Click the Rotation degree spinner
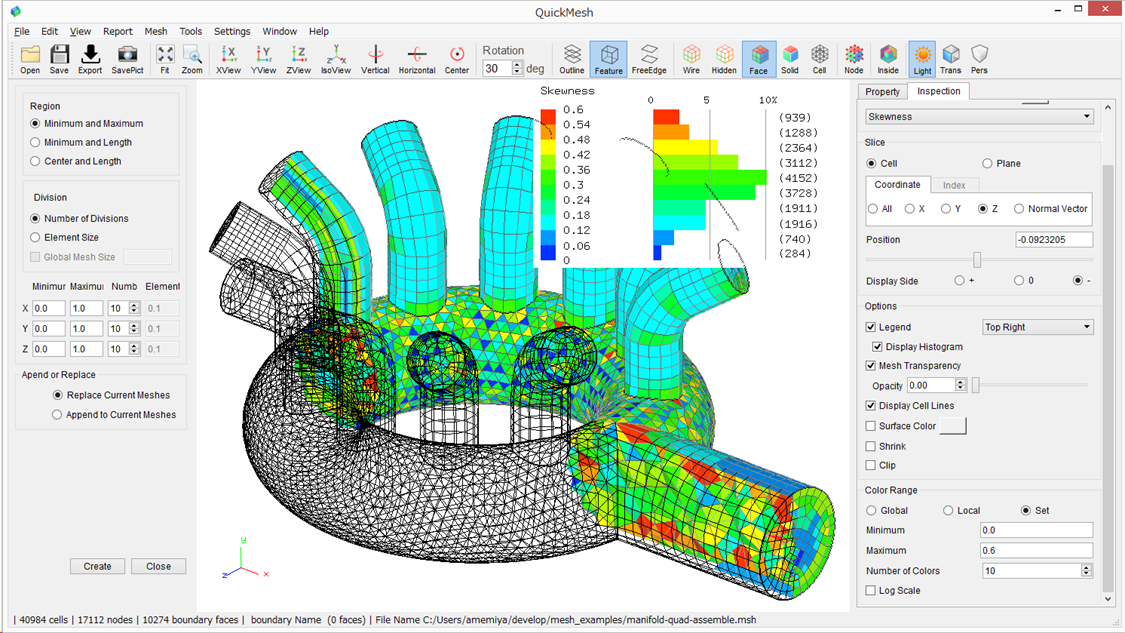The width and height of the screenshot is (1125, 633). point(517,68)
